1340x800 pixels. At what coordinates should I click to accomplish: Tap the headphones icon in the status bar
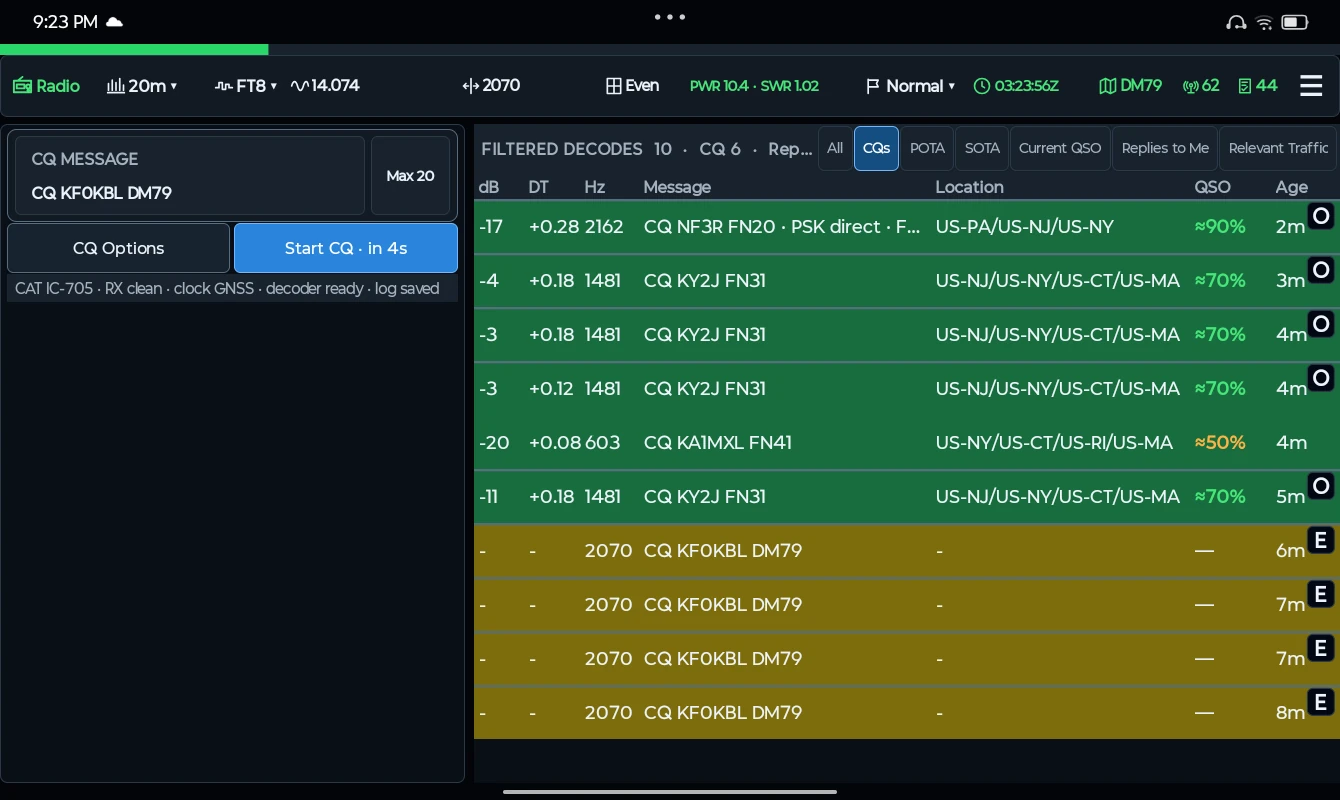[x=1236, y=22]
